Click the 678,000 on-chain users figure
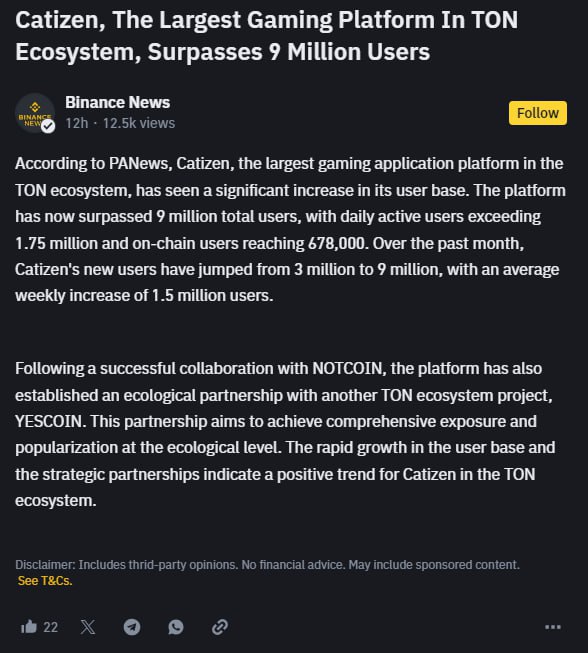This screenshot has width=588, height=653. point(338,244)
